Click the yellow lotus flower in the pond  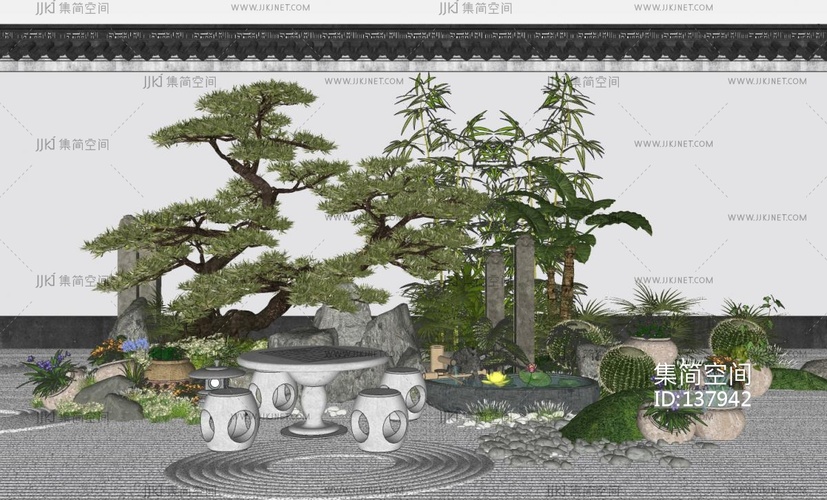[x=495, y=378]
